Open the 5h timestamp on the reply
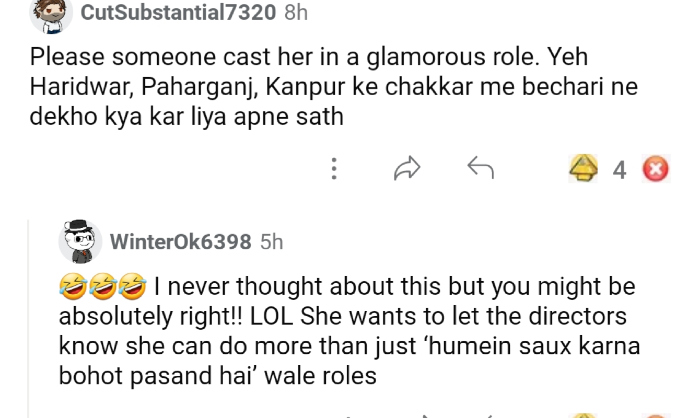This screenshot has height=418, width=700. tap(271, 242)
